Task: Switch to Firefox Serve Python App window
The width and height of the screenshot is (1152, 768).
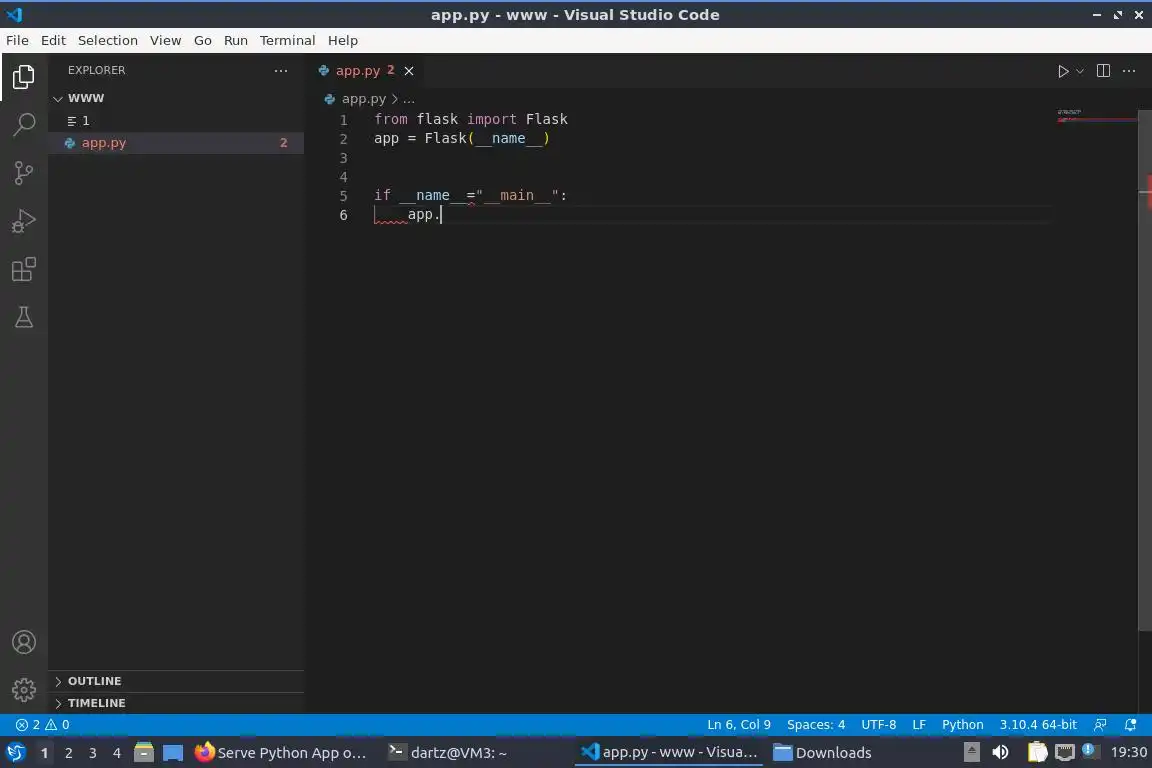Action: pos(281,753)
